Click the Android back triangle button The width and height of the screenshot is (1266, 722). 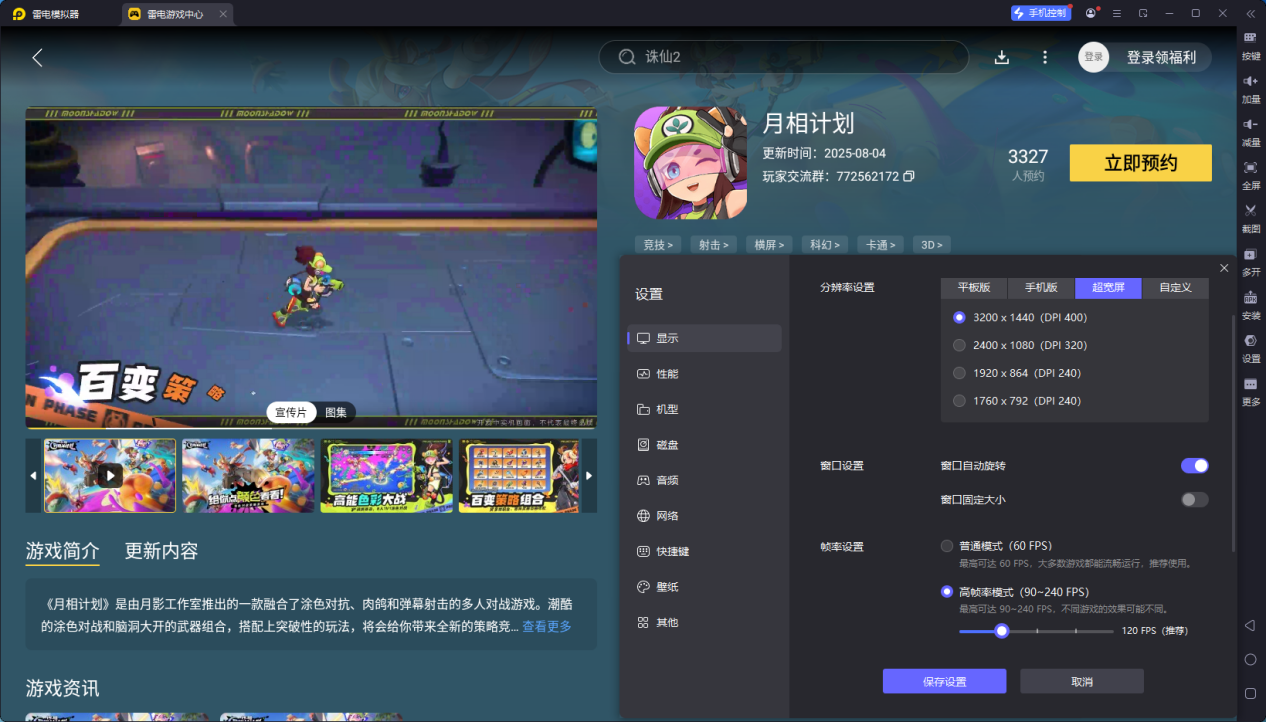[x=1250, y=626]
